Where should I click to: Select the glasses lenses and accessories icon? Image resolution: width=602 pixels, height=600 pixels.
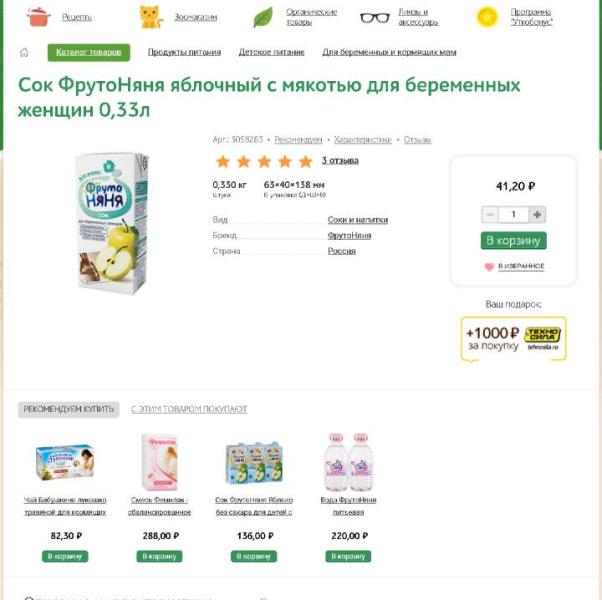pyautogui.click(x=375, y=17)
